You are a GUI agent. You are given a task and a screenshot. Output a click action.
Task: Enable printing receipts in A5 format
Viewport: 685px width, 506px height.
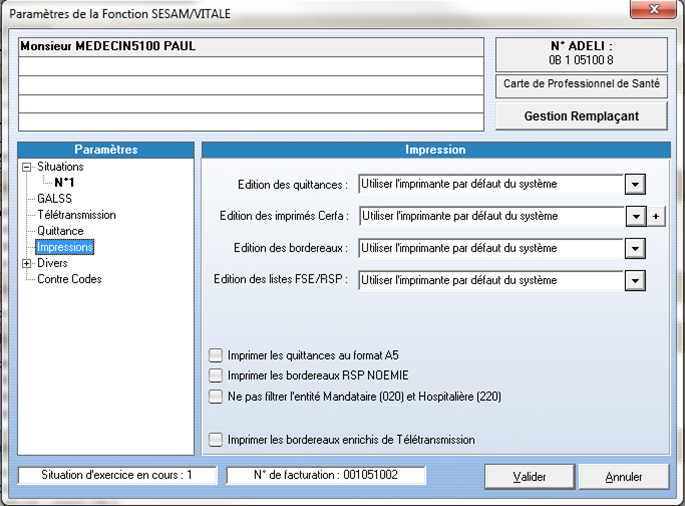click(x=216, y=355)
